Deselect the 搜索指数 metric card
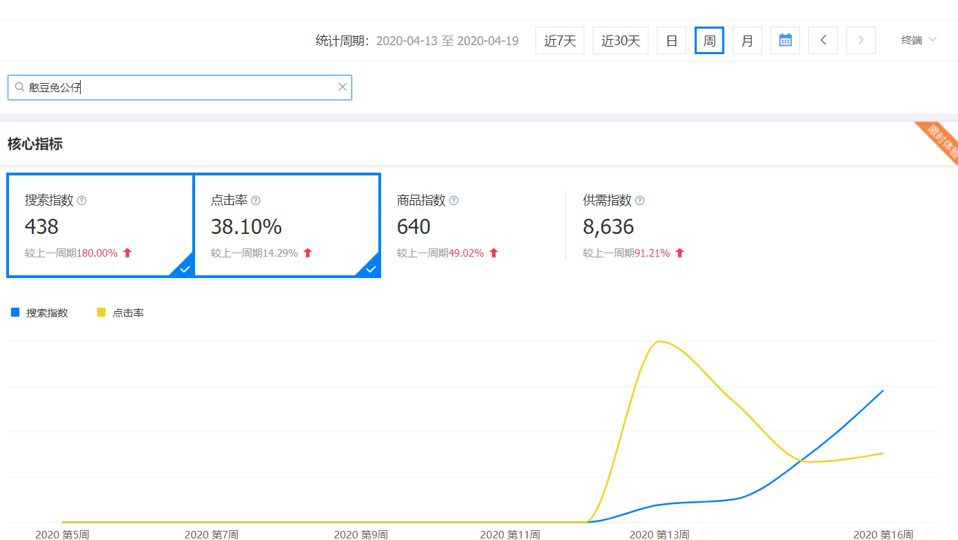 point(100,226)
